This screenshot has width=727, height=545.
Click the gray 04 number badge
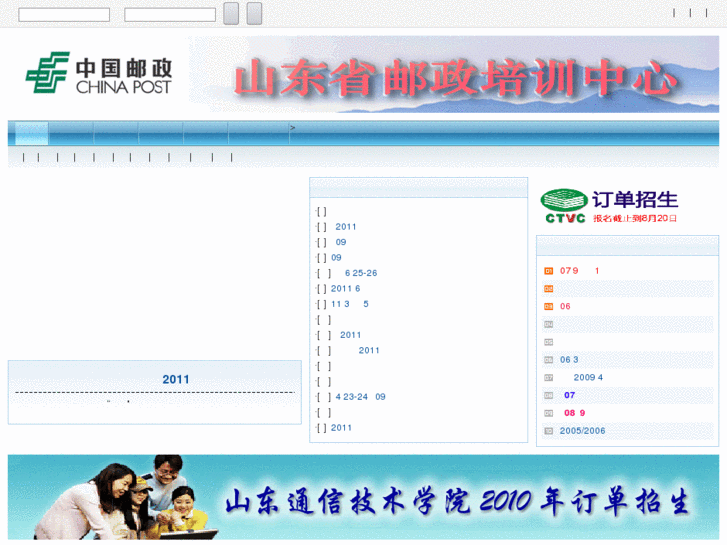coord(548,324)
